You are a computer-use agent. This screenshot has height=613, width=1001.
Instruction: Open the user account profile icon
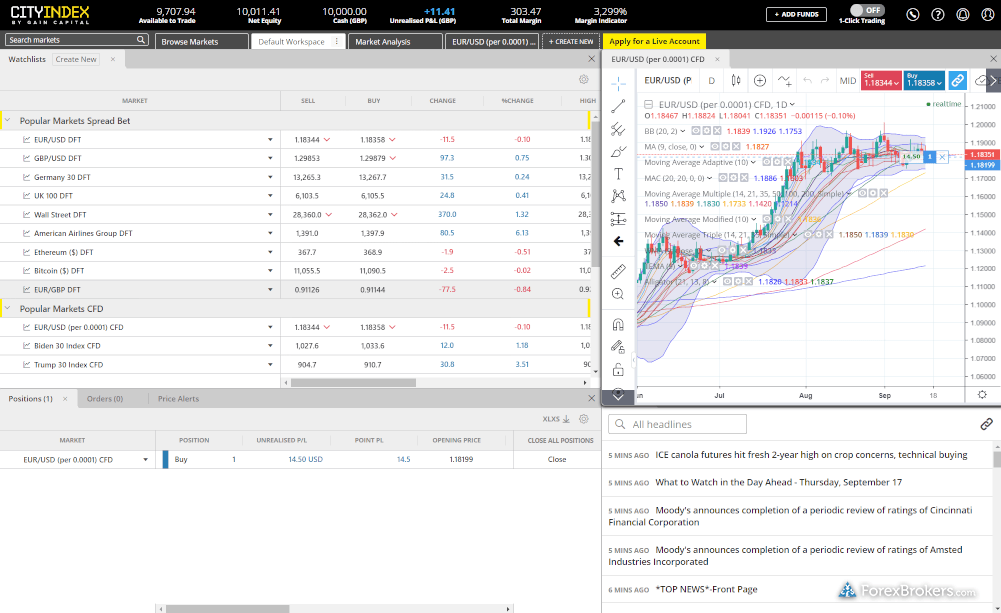coord(988,14)
